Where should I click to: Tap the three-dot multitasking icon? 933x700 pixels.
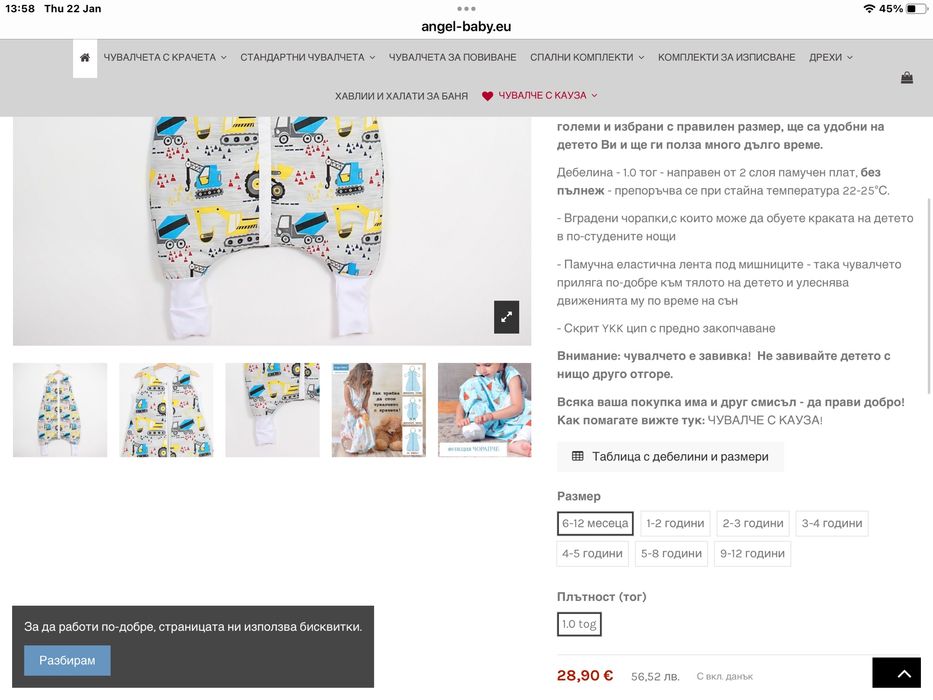coord(466,9)
